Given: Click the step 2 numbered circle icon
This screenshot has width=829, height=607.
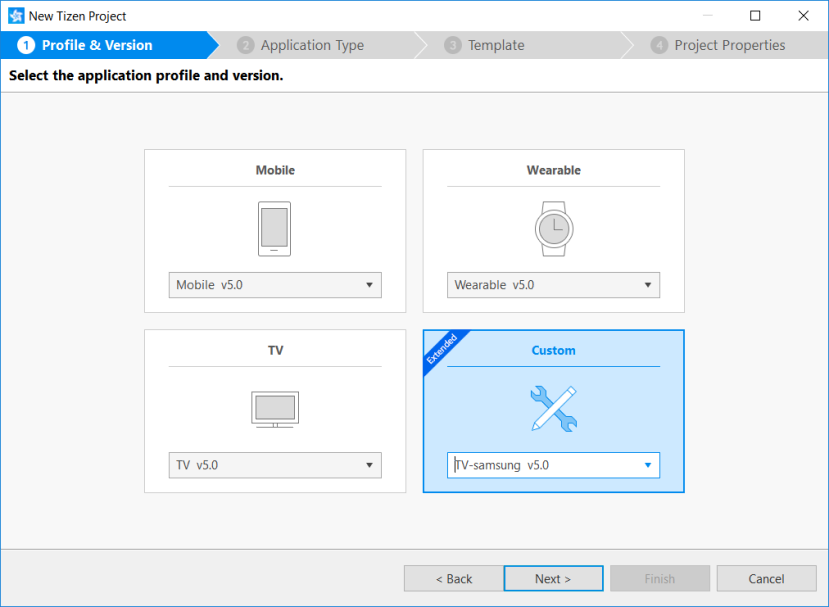Looking at the screenshot, I should [246, 45].
